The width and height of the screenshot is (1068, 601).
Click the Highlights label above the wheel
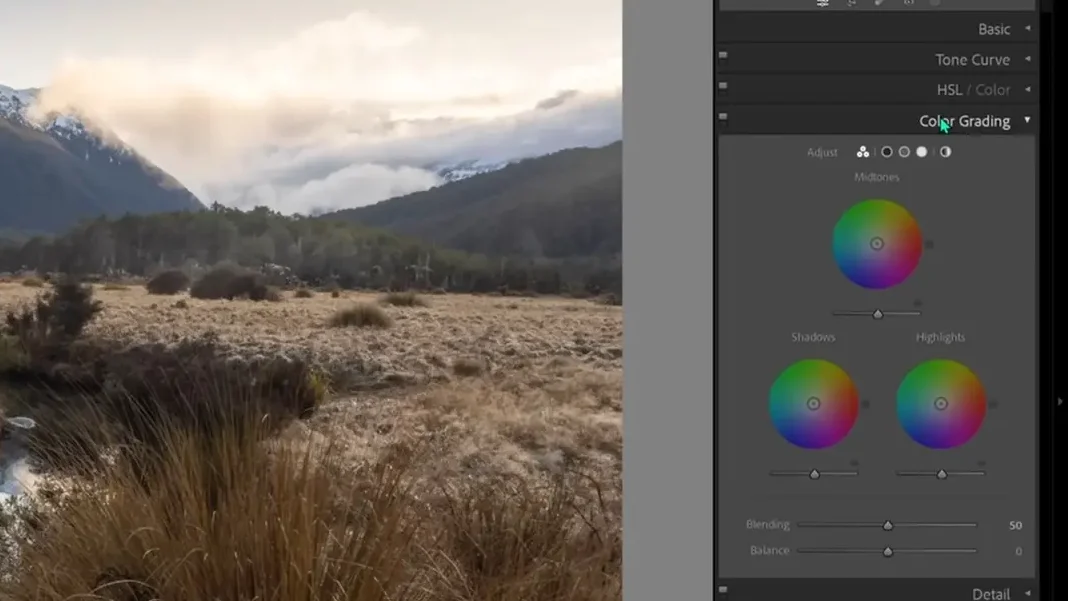tap(941, 337)
